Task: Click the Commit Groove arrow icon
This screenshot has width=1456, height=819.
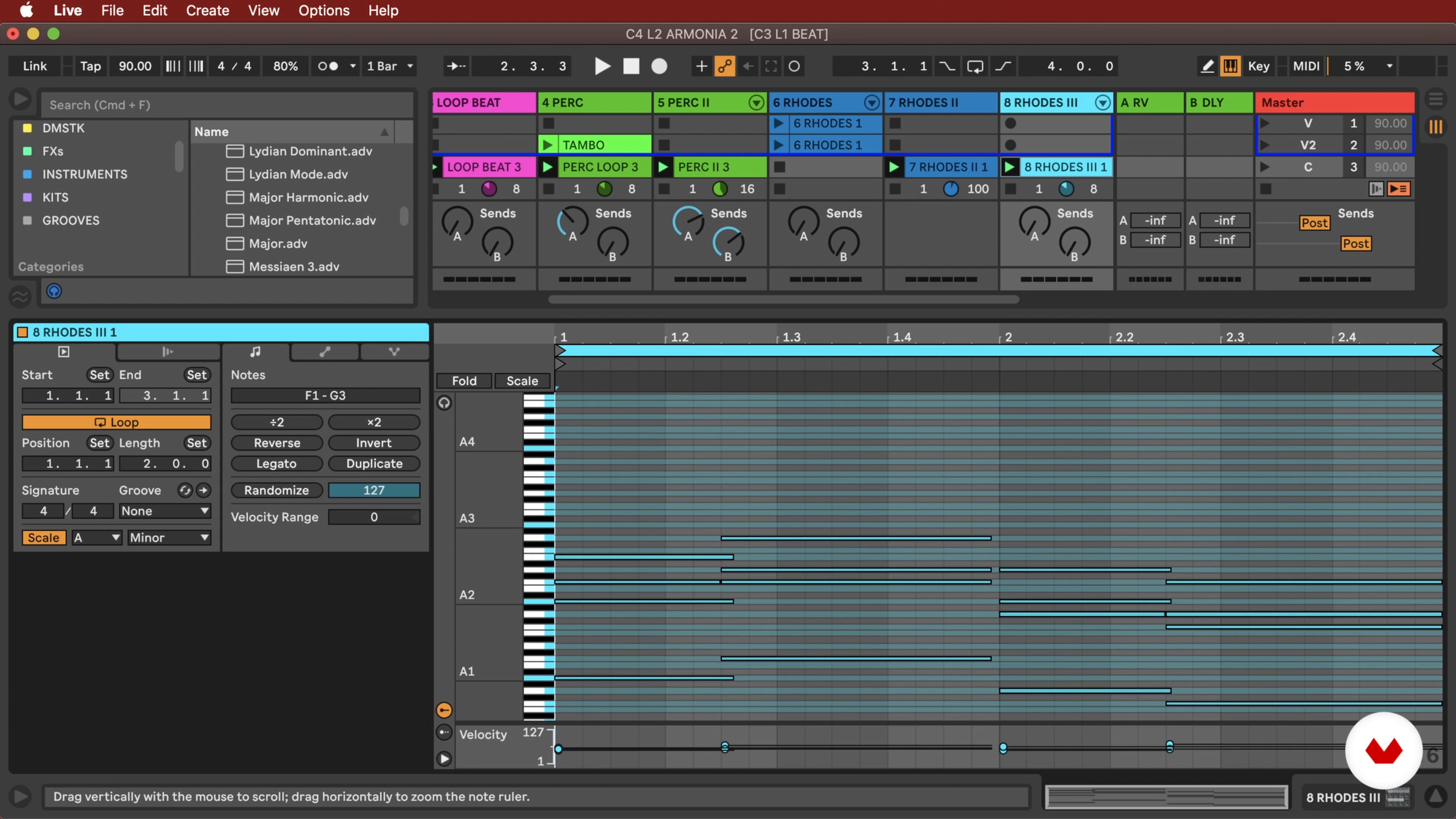Action: [x=204, y=490]
